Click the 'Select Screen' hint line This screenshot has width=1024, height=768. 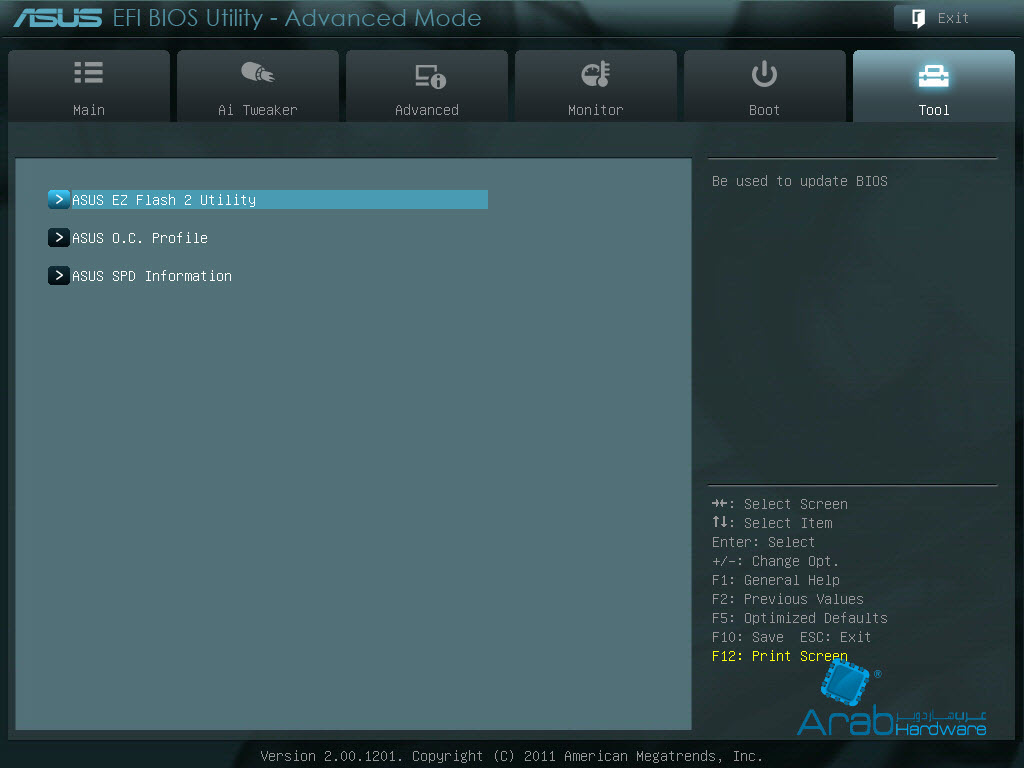coord(780,504)
